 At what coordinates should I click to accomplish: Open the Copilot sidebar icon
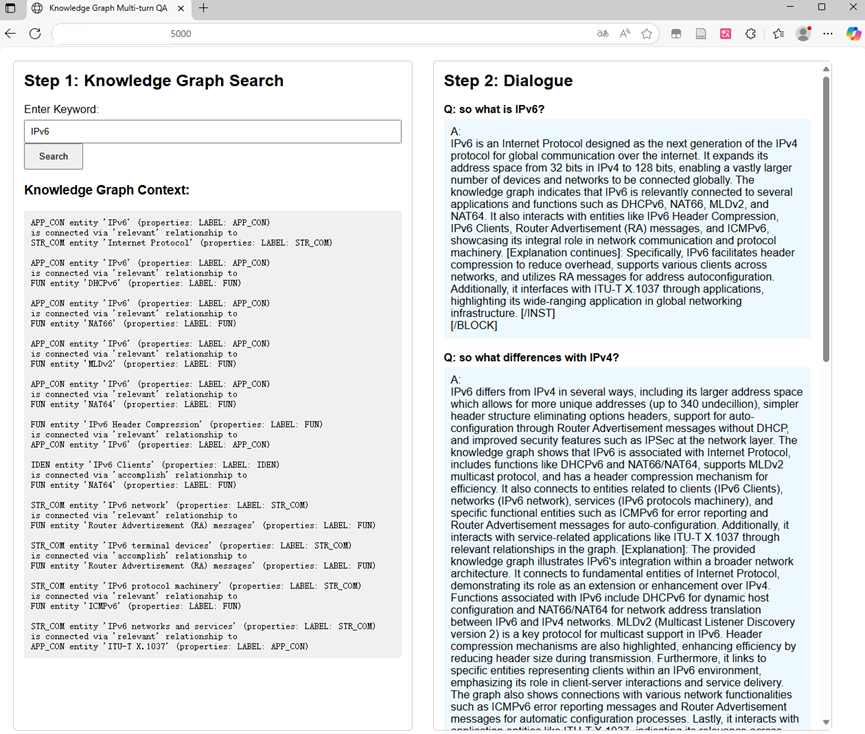pyautogui.click(x=853, y=34)
